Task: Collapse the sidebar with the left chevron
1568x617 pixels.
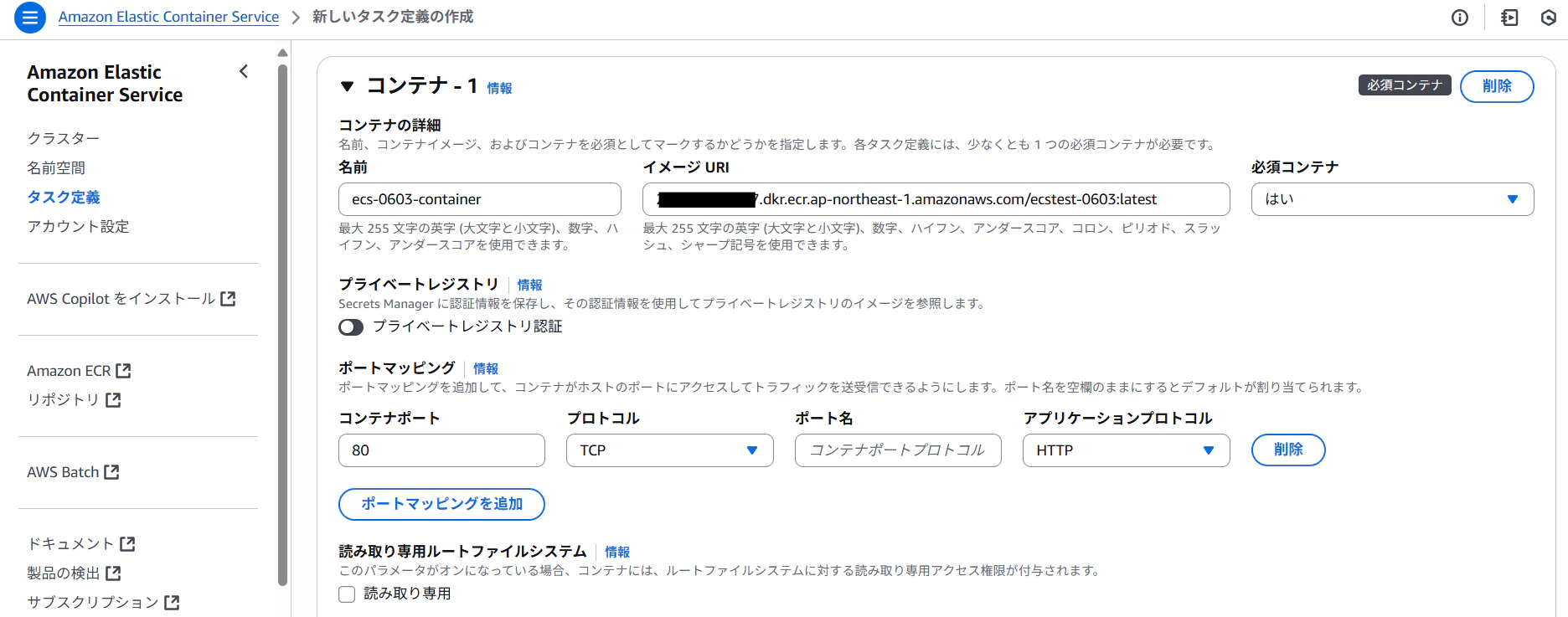Action: (244, 71)
